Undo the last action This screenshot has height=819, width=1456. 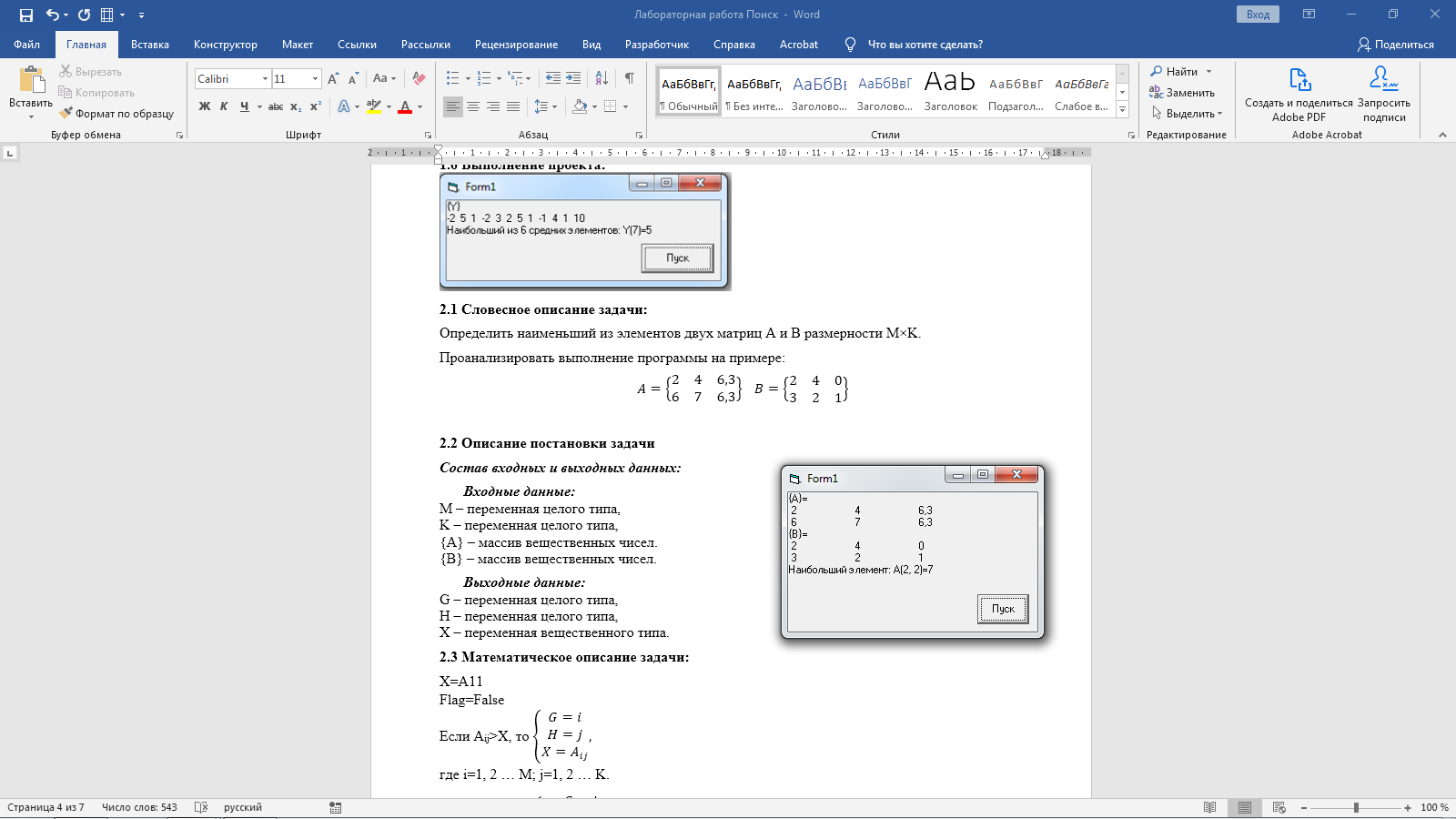point(53,15)
